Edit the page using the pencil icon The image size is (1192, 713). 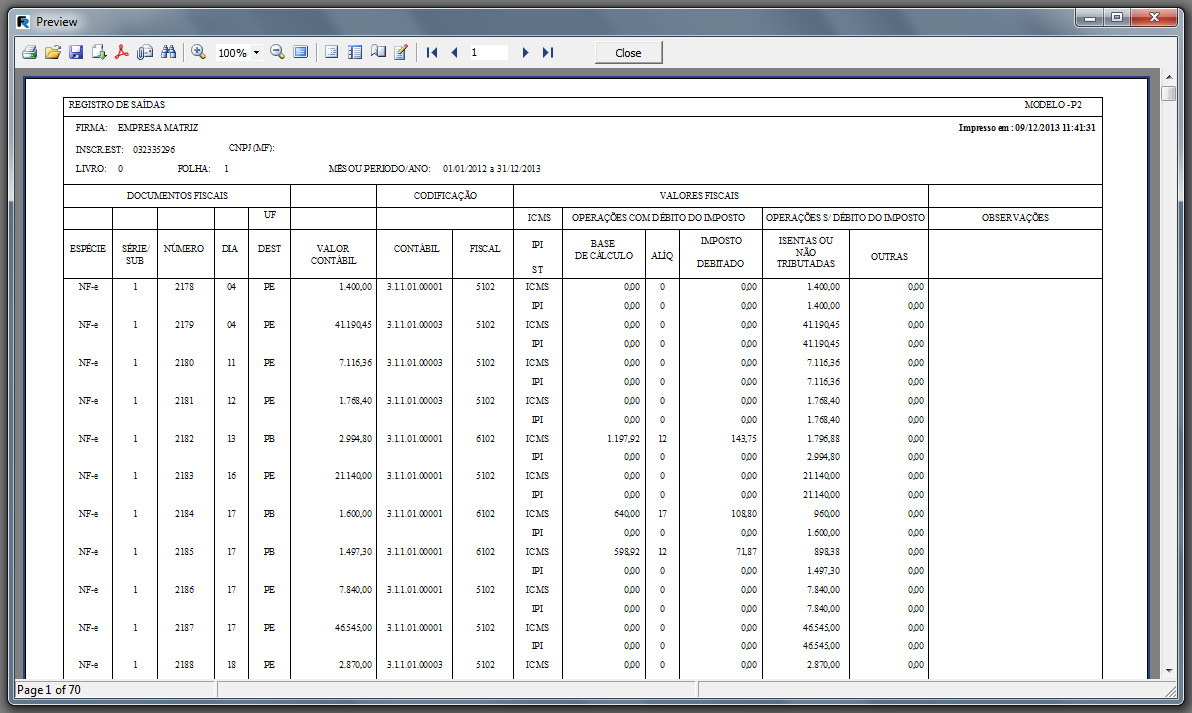pos(401,52)
